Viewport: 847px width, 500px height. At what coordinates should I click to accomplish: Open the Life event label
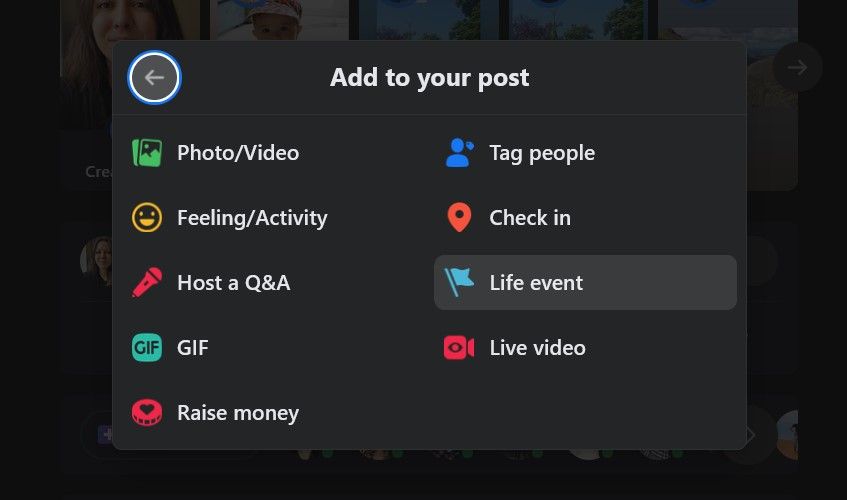[x=536, y=282]
